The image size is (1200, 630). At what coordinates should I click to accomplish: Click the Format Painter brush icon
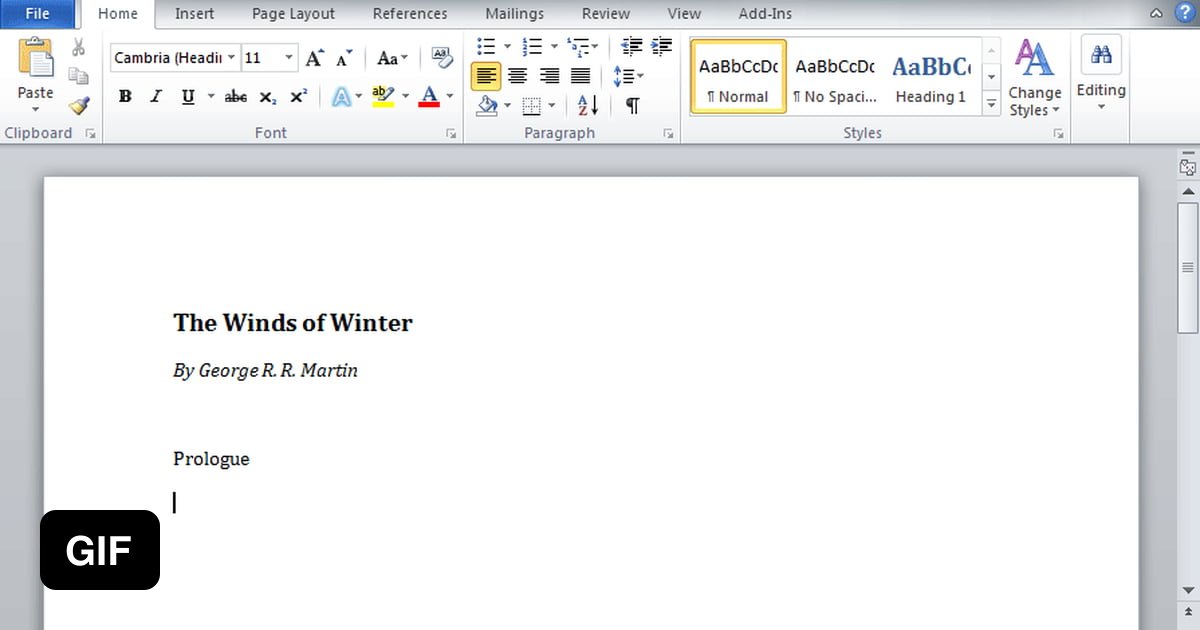[x=79, y=105]
